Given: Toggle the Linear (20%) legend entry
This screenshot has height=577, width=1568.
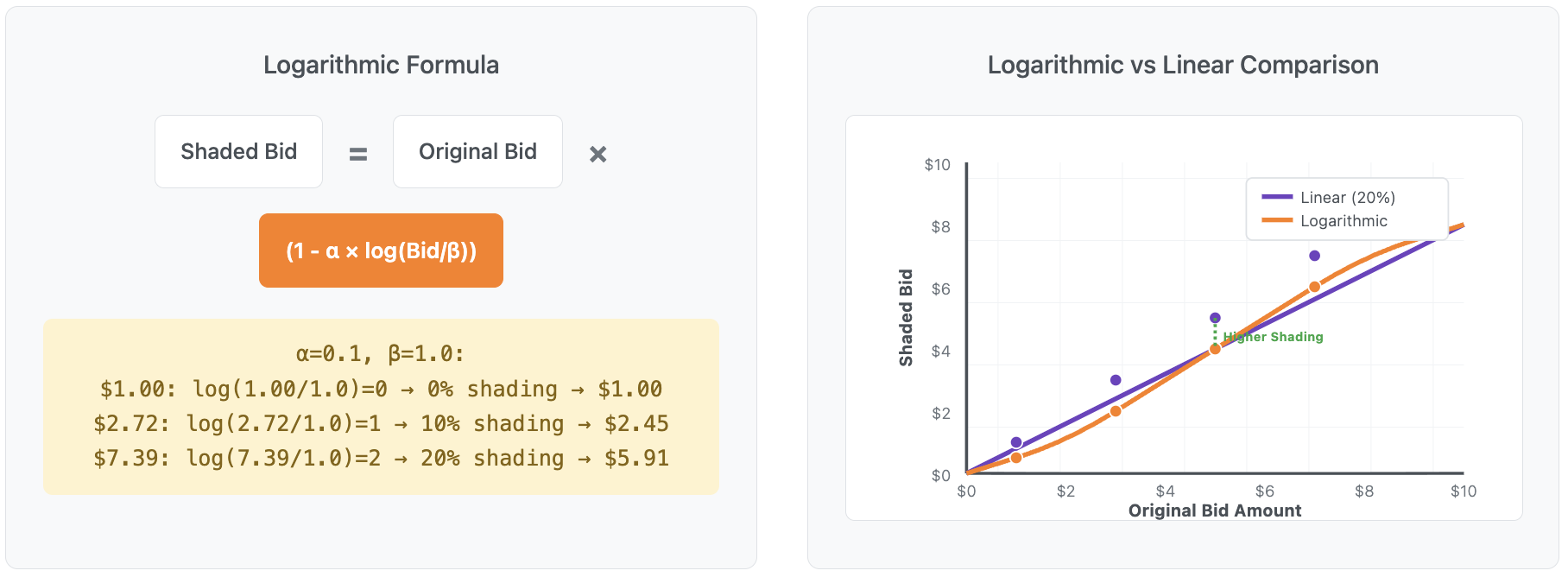Looking at the screenshot, I should (x=1347, y=198).
